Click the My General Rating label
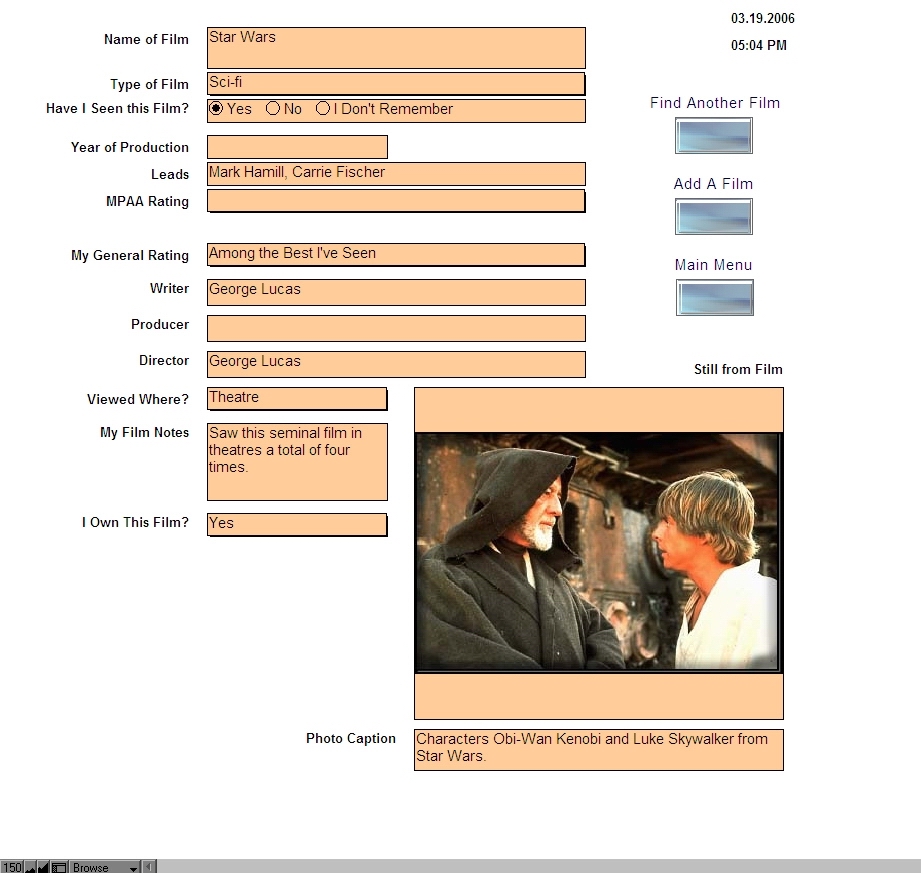Viewport: 921px width, 873px height. 130,256
